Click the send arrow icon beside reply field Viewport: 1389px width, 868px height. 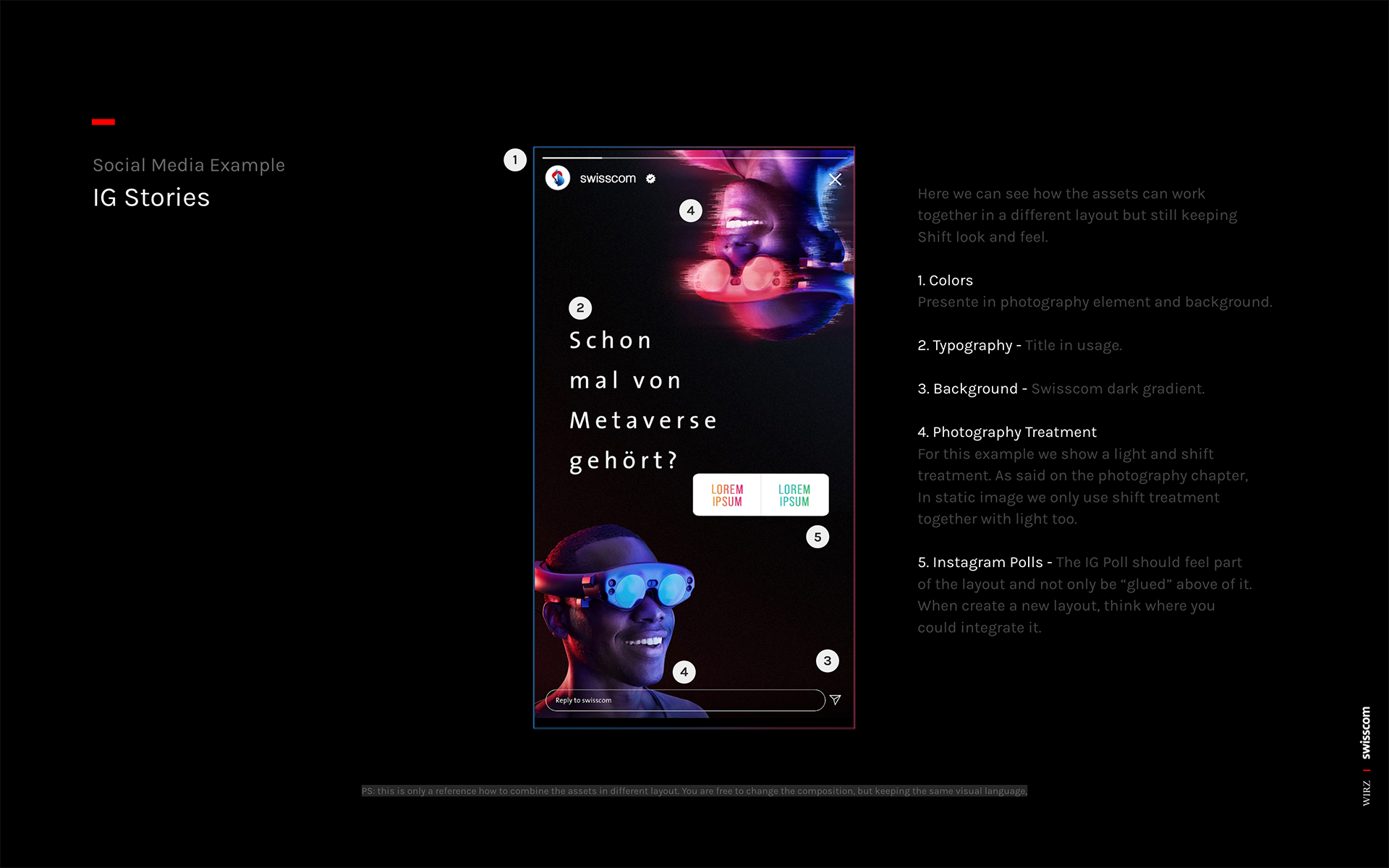pyautogui.click(x=835, y=699)
